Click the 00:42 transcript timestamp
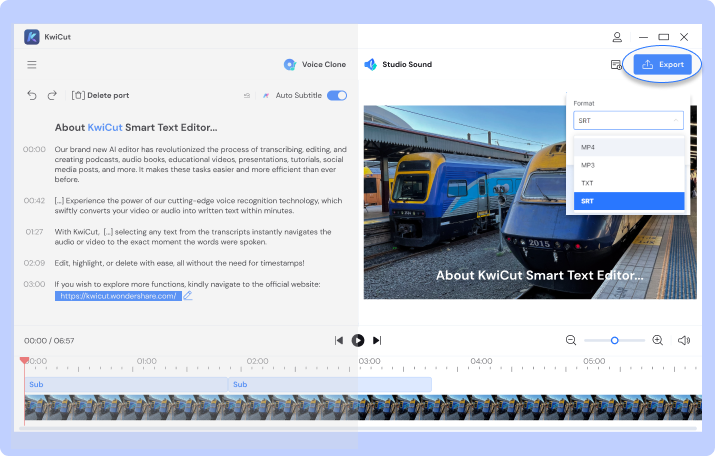Image resolution: width=715 pixels, height=456 pixels. pos(34,201)
